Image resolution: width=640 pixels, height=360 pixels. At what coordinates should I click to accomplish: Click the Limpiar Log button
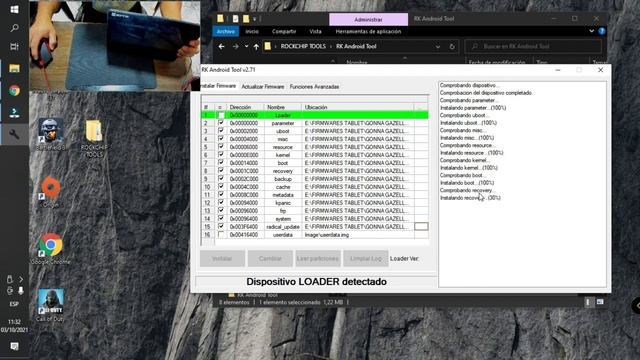366,258
